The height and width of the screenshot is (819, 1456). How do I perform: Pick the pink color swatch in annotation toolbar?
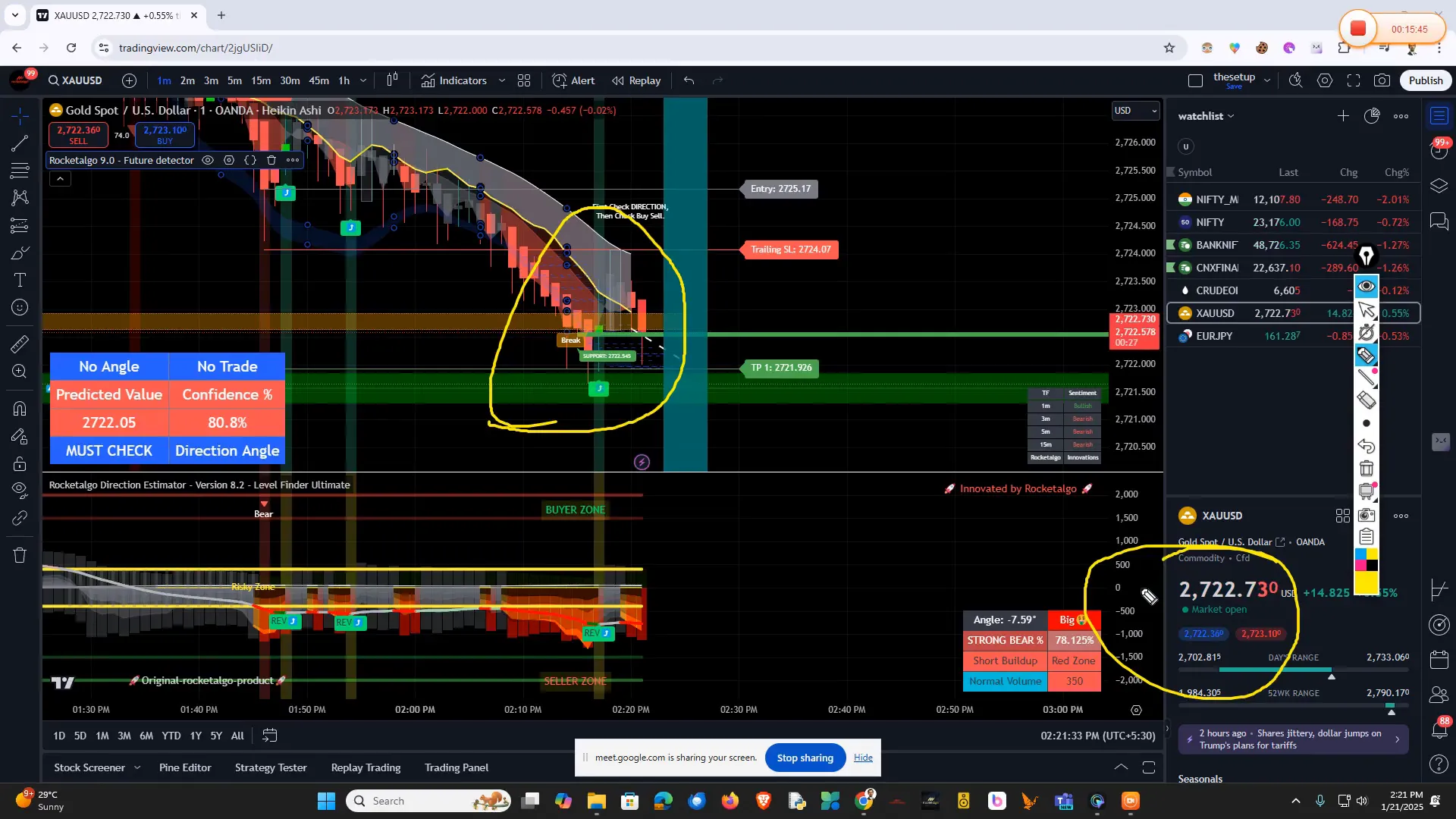[1360, 566]
